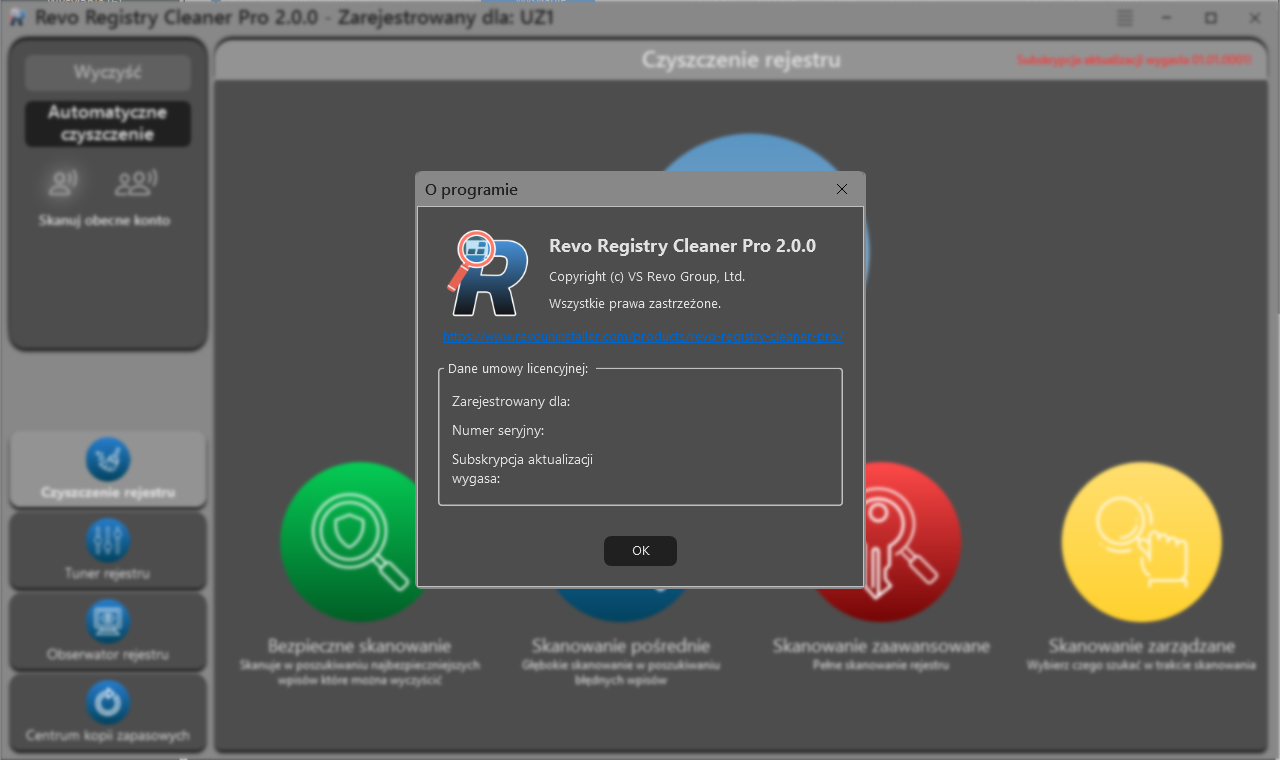Click the 'Dane umowy licencyjnej:' group title

point(518,368)
